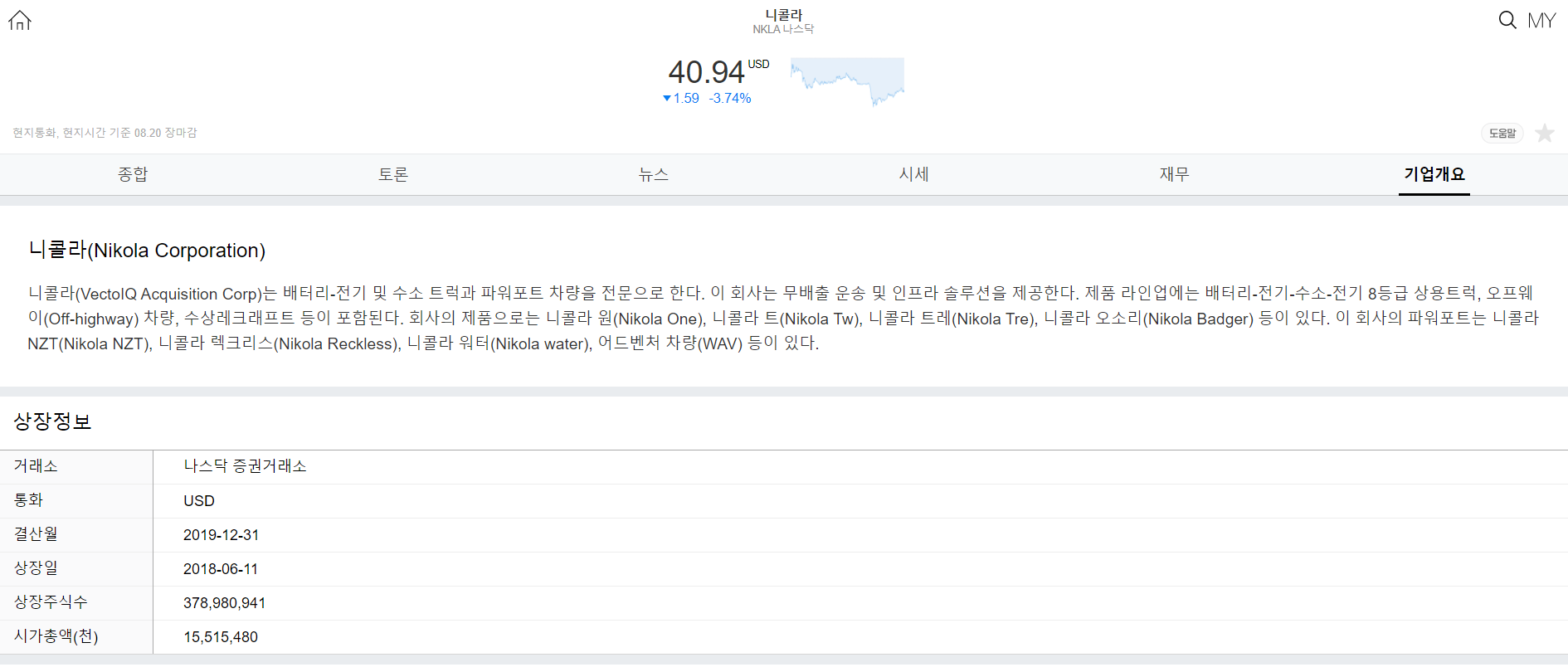
Task: Add NKLA to favorites with star icon
Action: (1545, 134)
